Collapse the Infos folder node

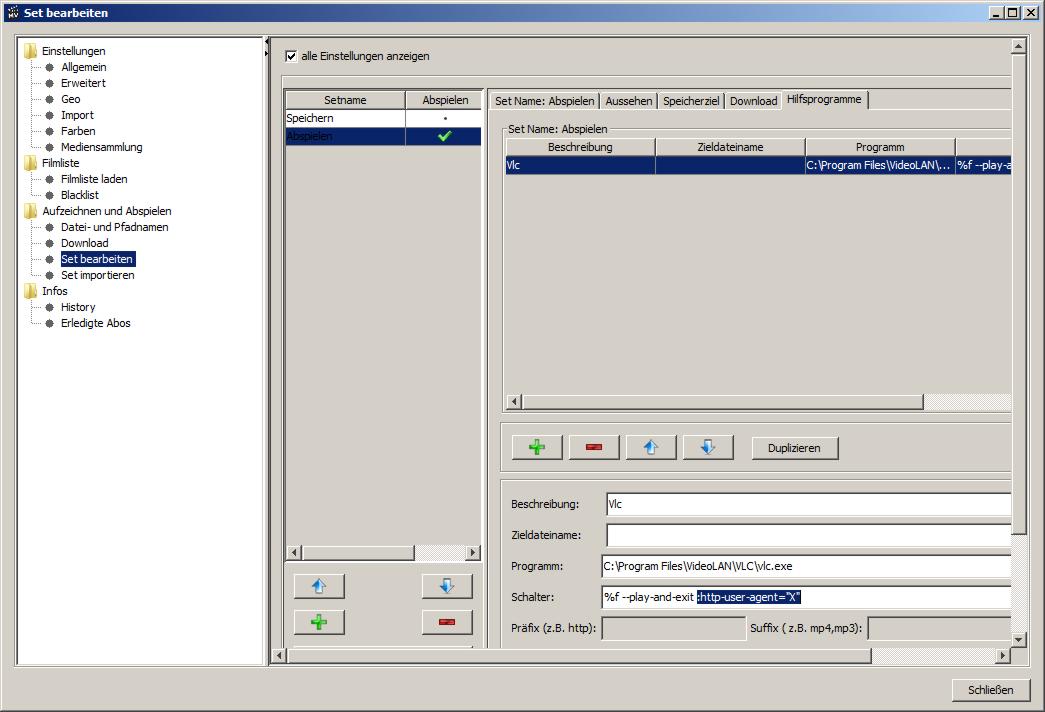[x=31, y=291]
